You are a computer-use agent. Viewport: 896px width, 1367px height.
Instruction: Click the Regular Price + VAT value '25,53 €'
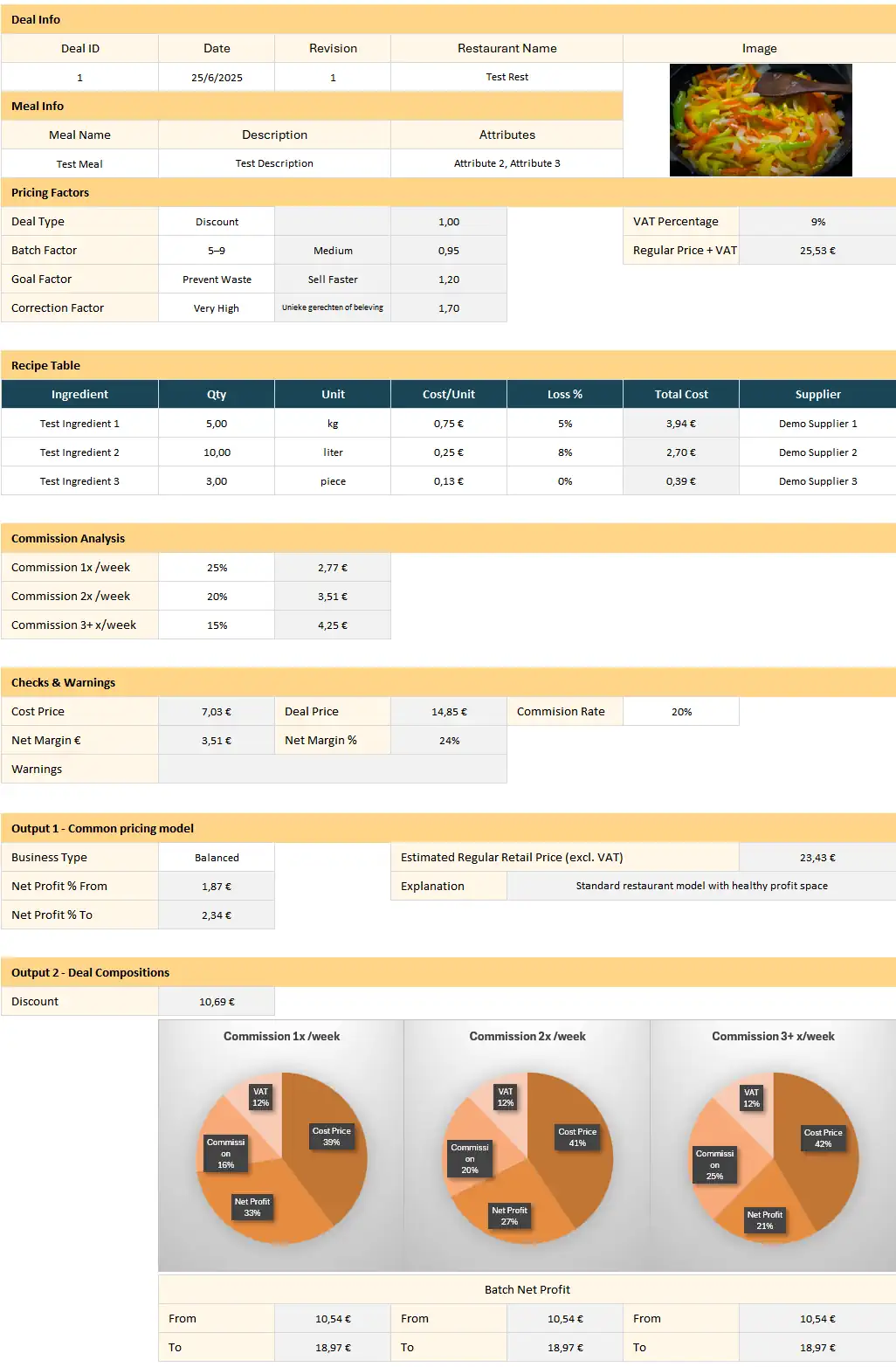coord(817,251)
